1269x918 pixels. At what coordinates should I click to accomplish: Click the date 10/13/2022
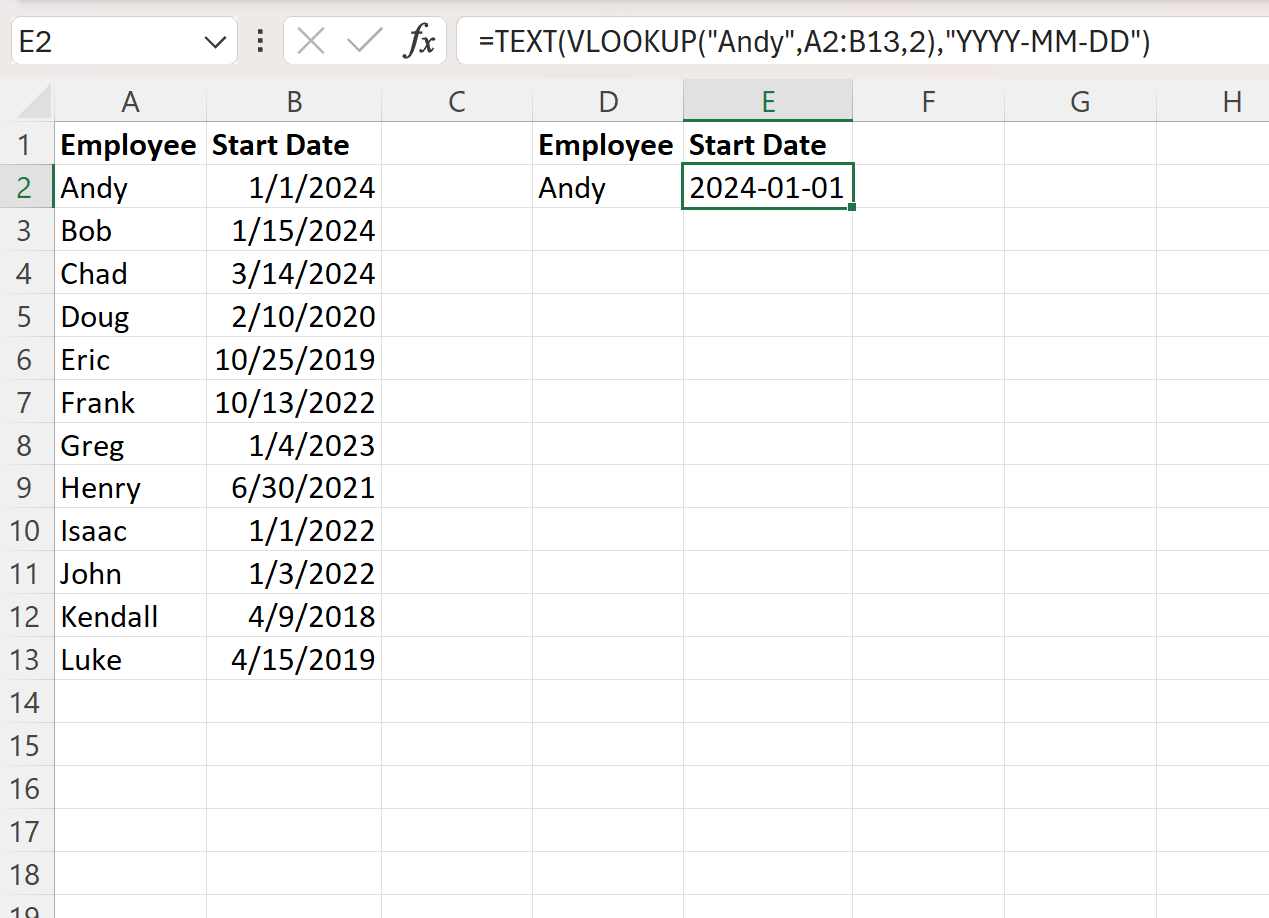pyautogui.click(x=294, y=403)
